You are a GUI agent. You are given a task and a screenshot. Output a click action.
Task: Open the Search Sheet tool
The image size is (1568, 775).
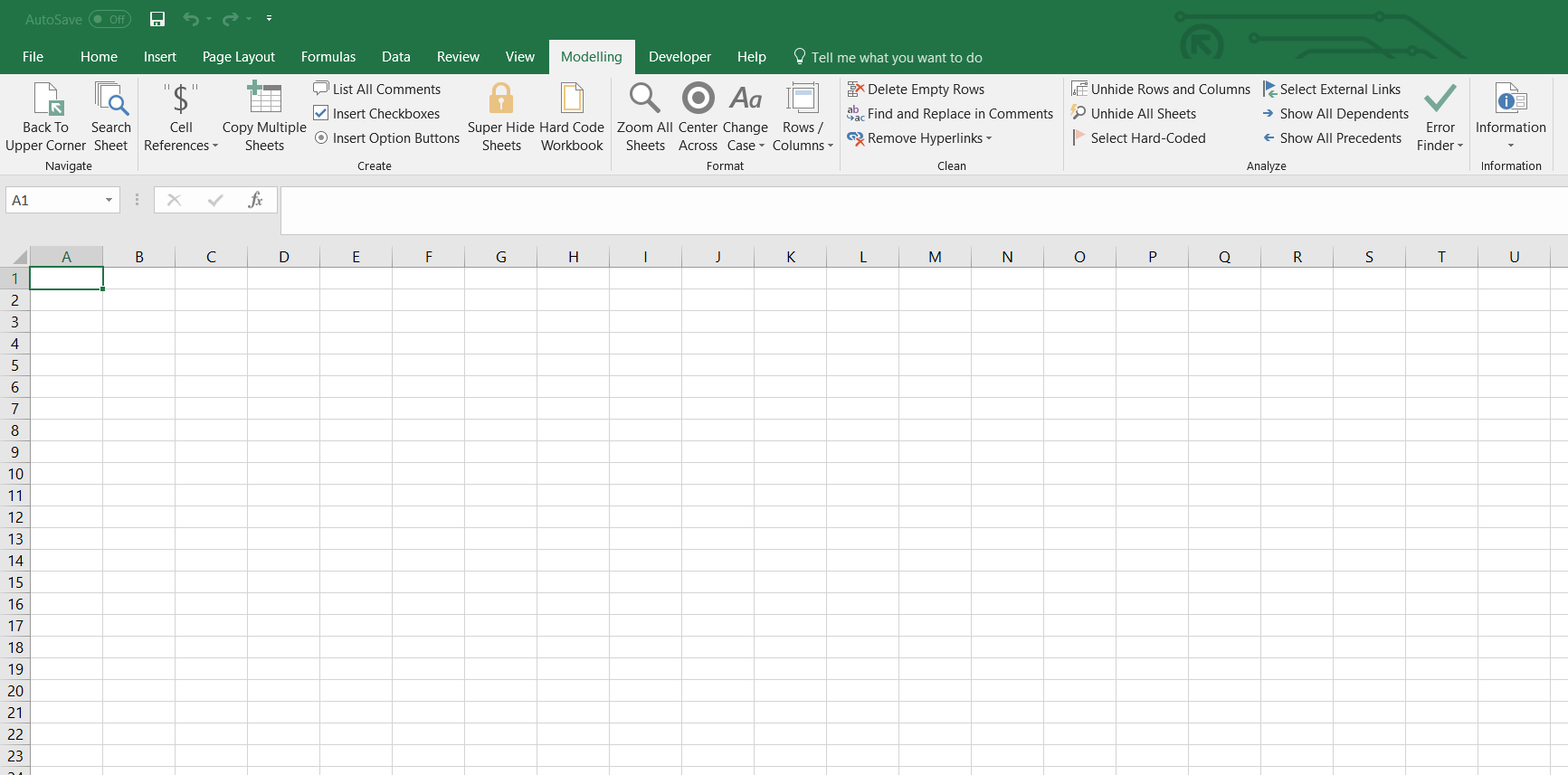tap(111, 117)
